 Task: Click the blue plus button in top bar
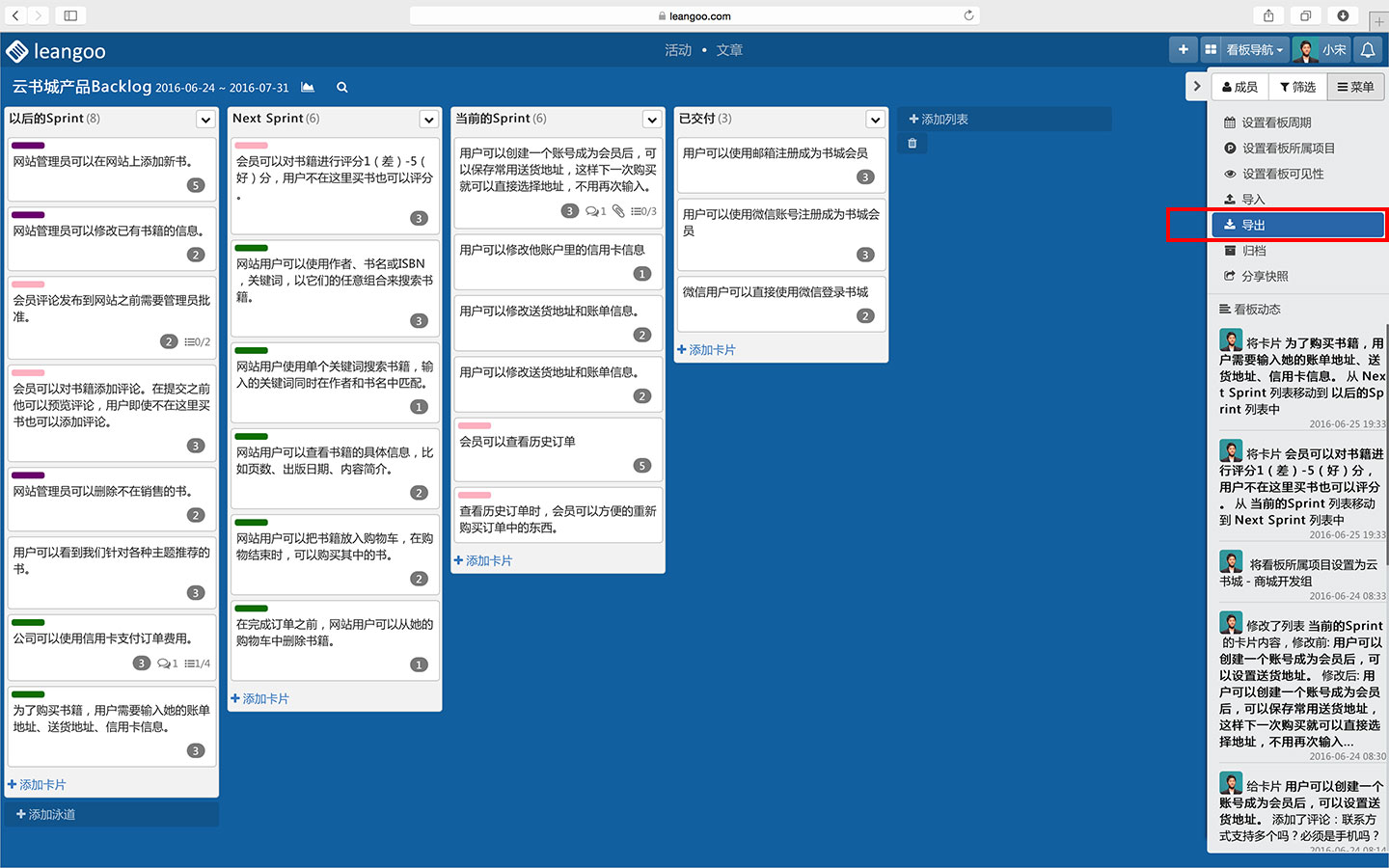coord(1184,49)
